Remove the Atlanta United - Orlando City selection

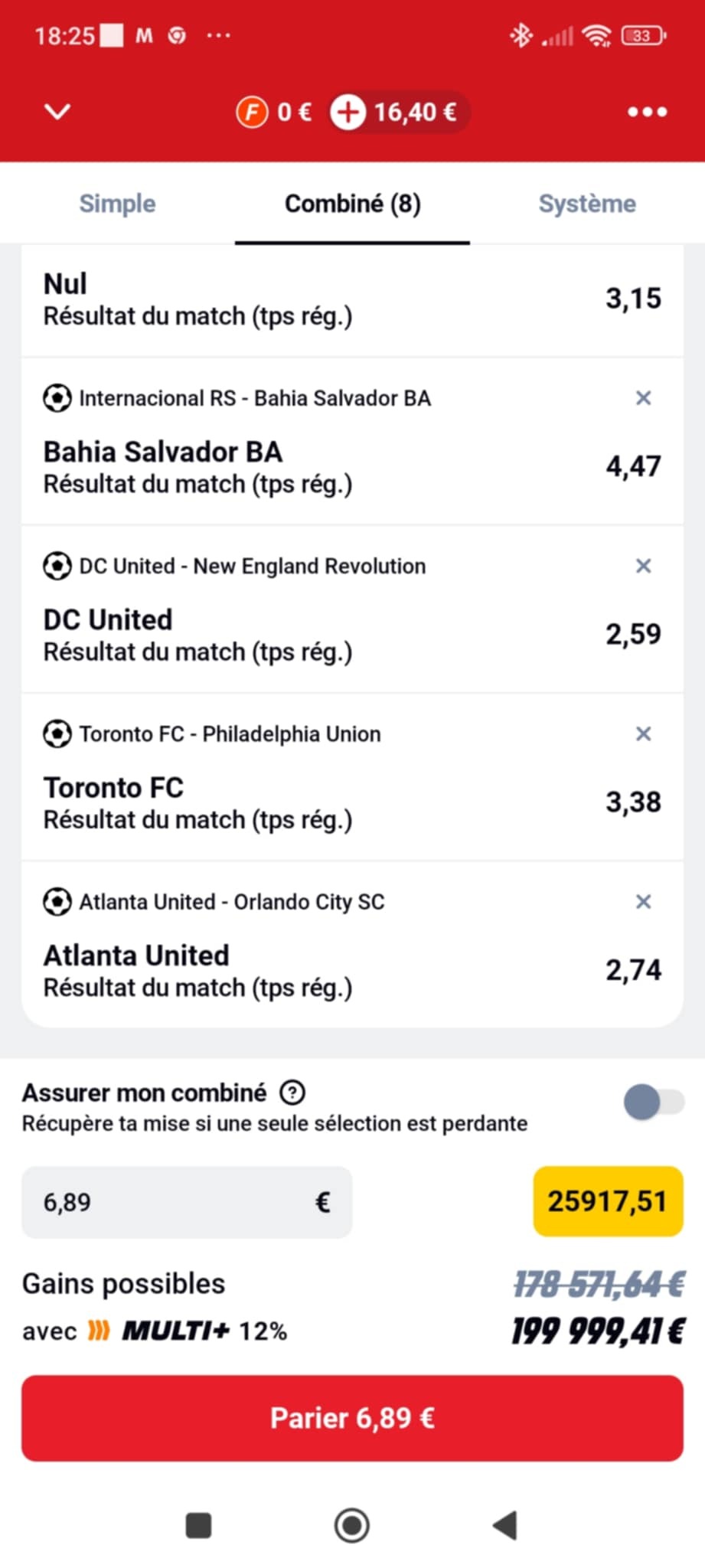643,901
